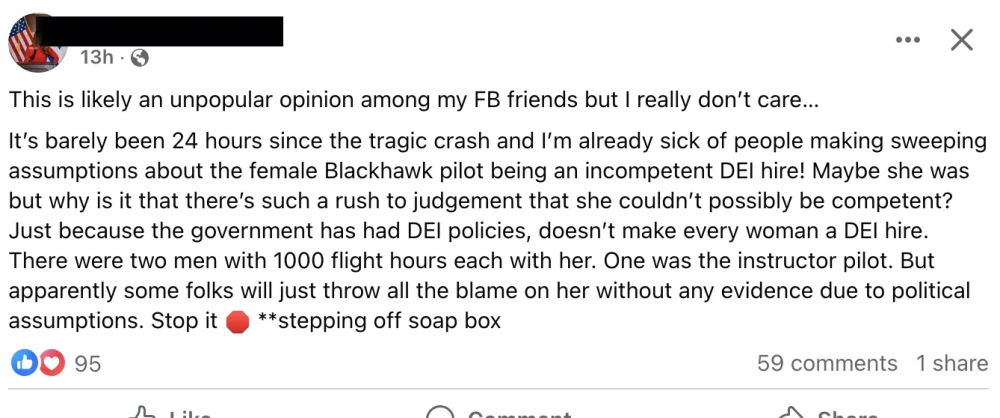The height and width of the screenshot is (418, 1000).
Task: Click the globe public-privacy icon
Action: pos(140,58)
